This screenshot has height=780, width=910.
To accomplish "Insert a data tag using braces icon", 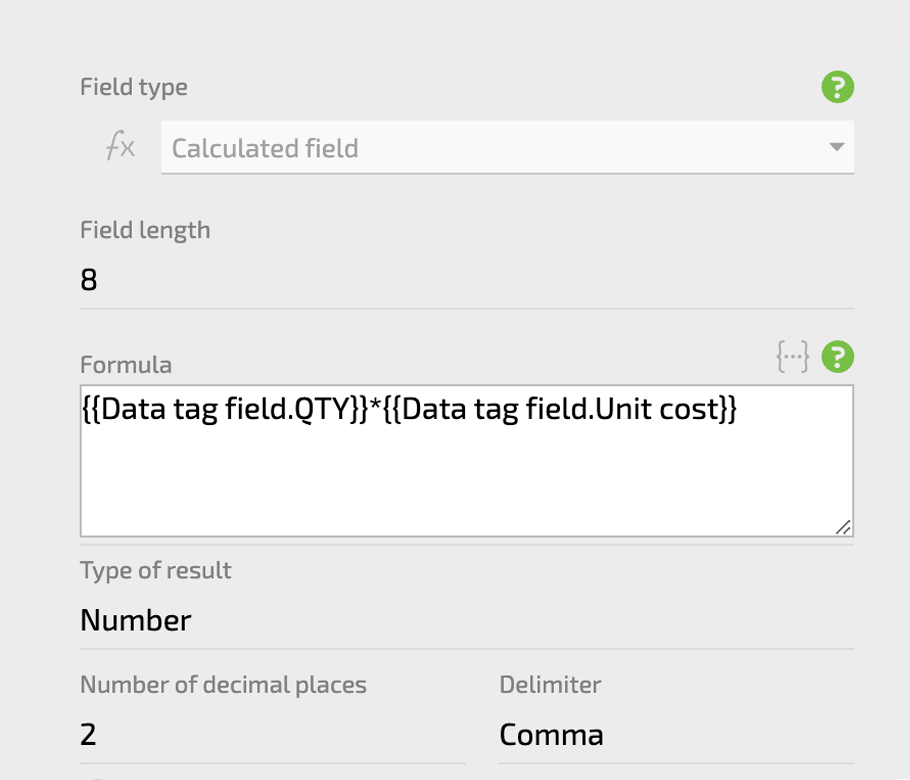I will pos(792,356).
